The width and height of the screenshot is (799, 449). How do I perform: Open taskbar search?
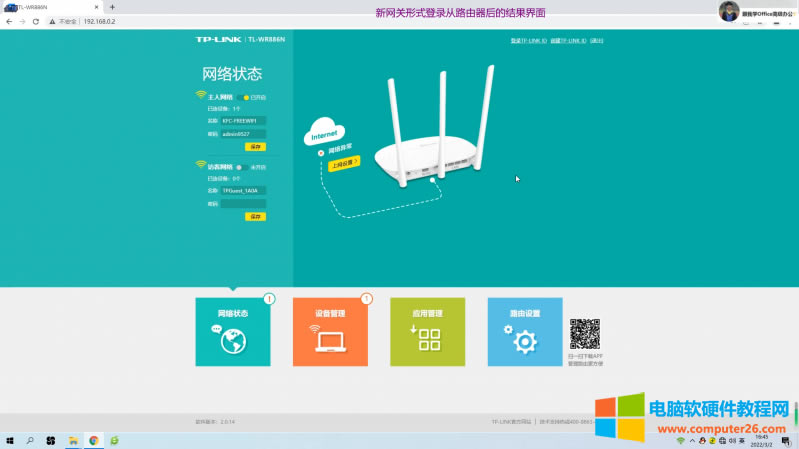tap(30, 440)
